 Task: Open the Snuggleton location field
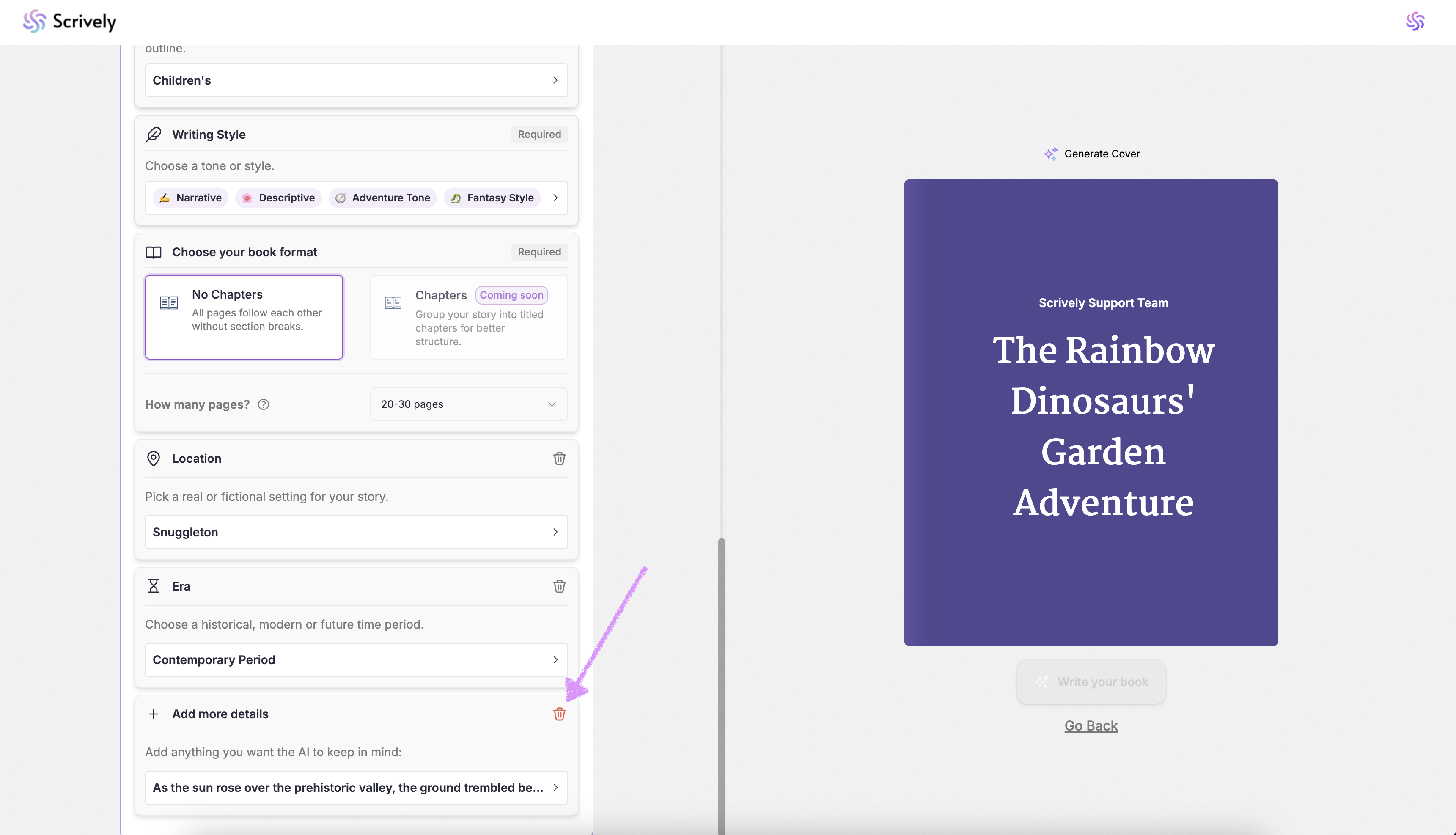[x=356, y=532]
